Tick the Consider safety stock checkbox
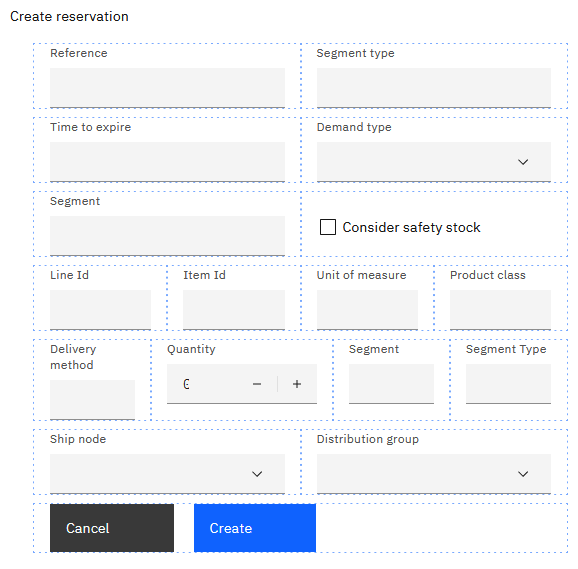Screen dimensions: 578x569 [328, 227]
